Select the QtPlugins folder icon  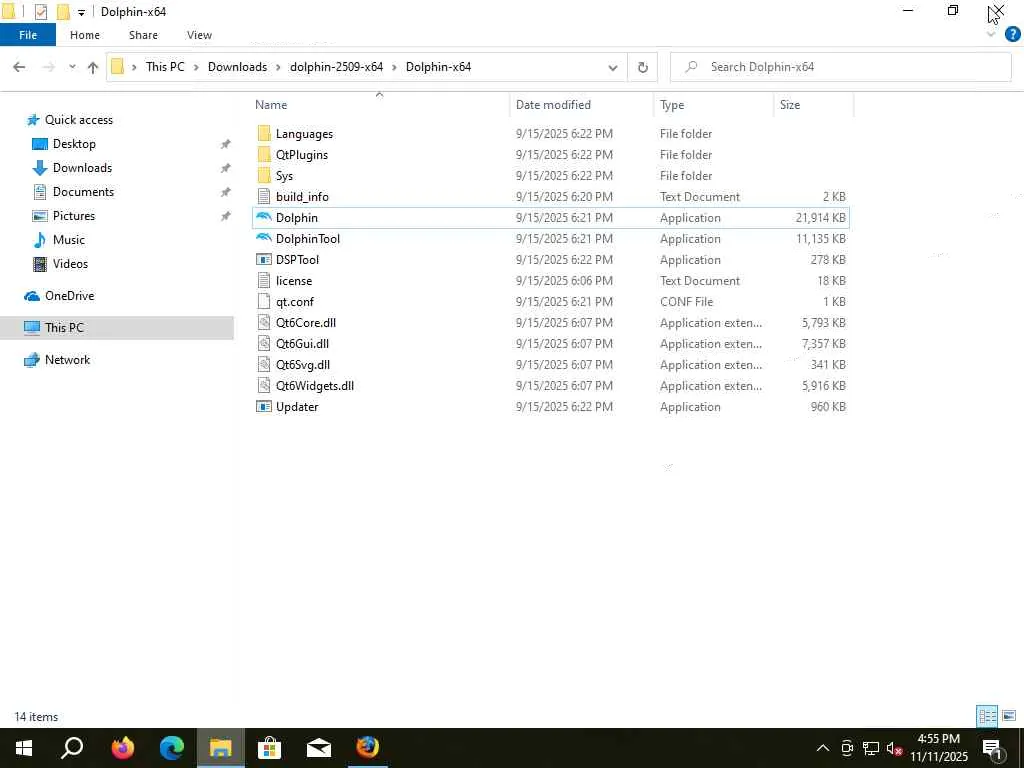tap(264, 154)
